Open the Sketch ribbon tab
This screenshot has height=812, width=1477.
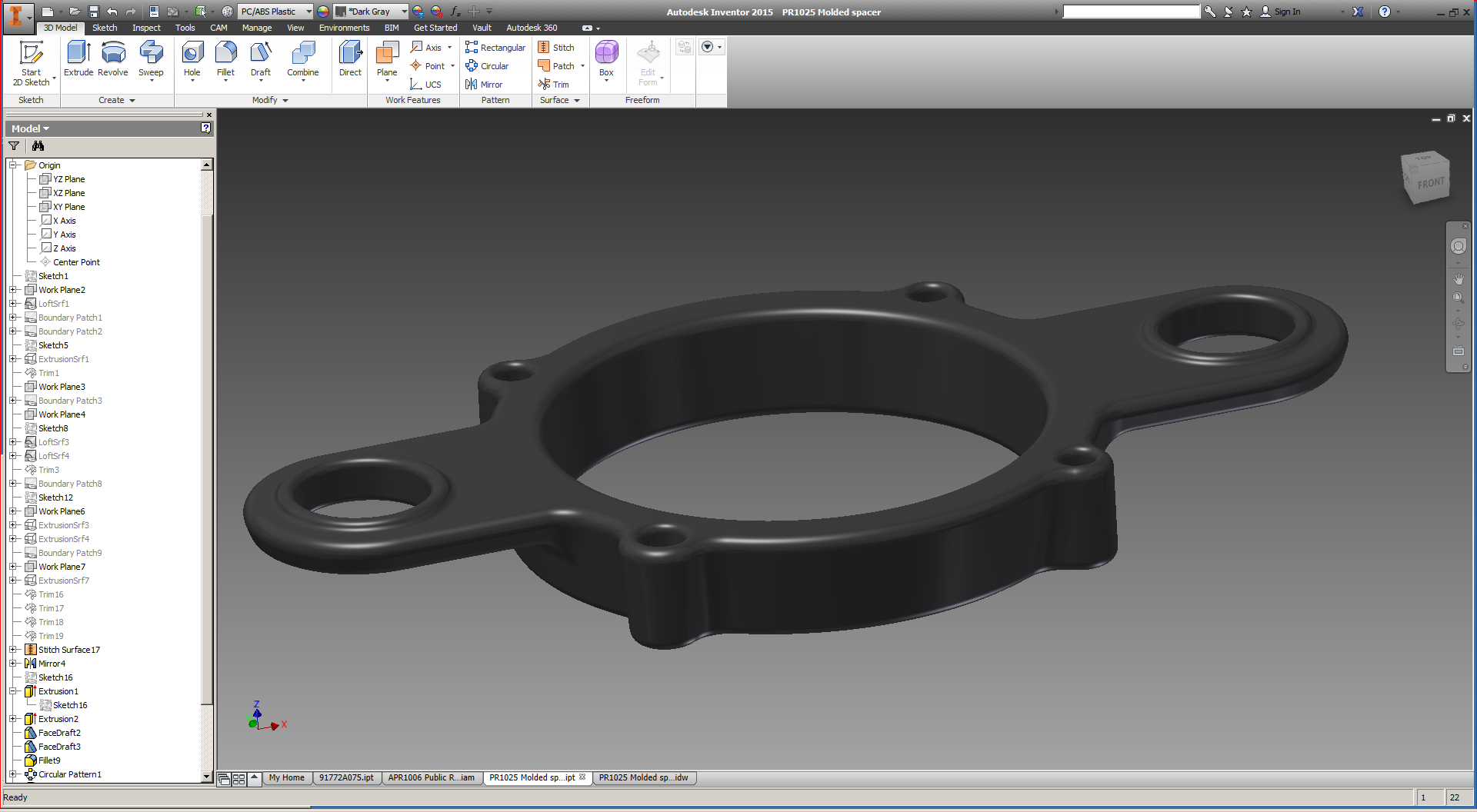(105, 28)
